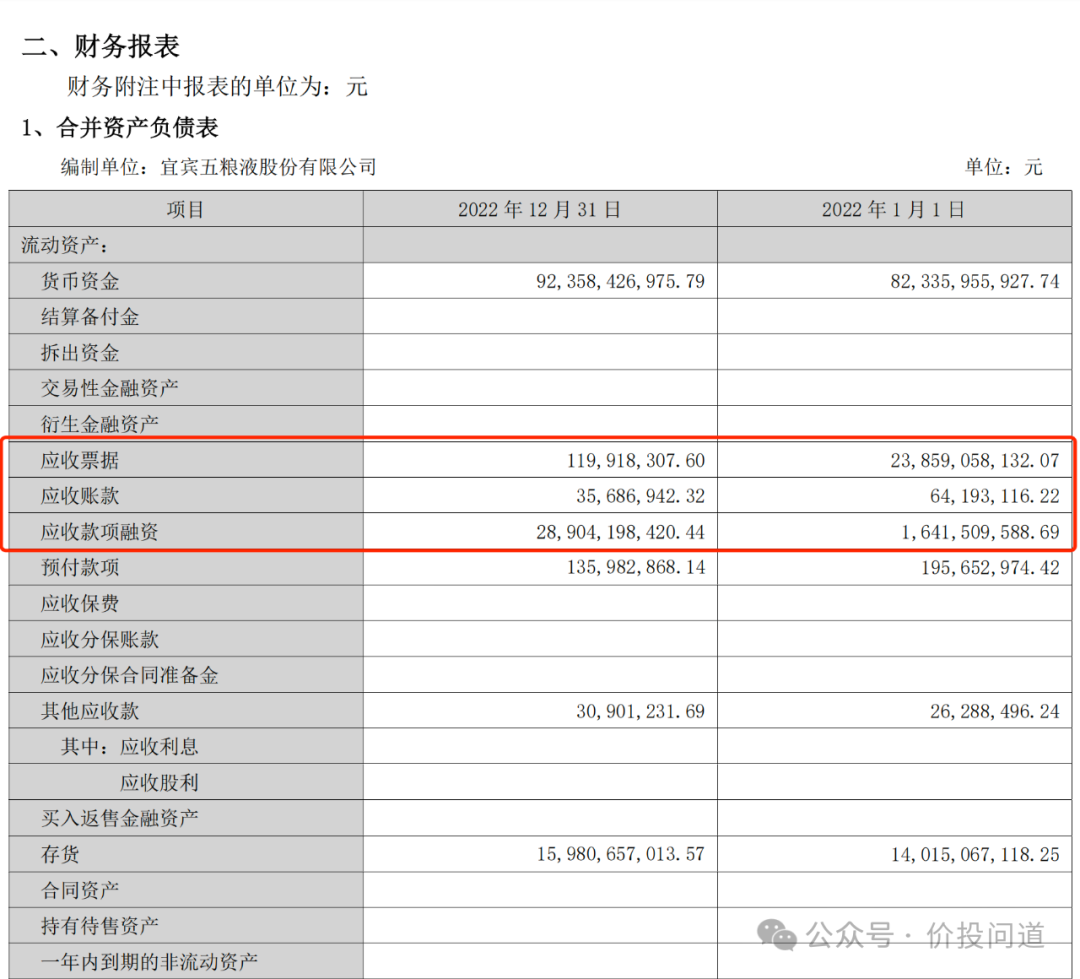1080x979 pixels.
Task: Select value 15,980,657,013.57
Action: [x=621, y=854]
